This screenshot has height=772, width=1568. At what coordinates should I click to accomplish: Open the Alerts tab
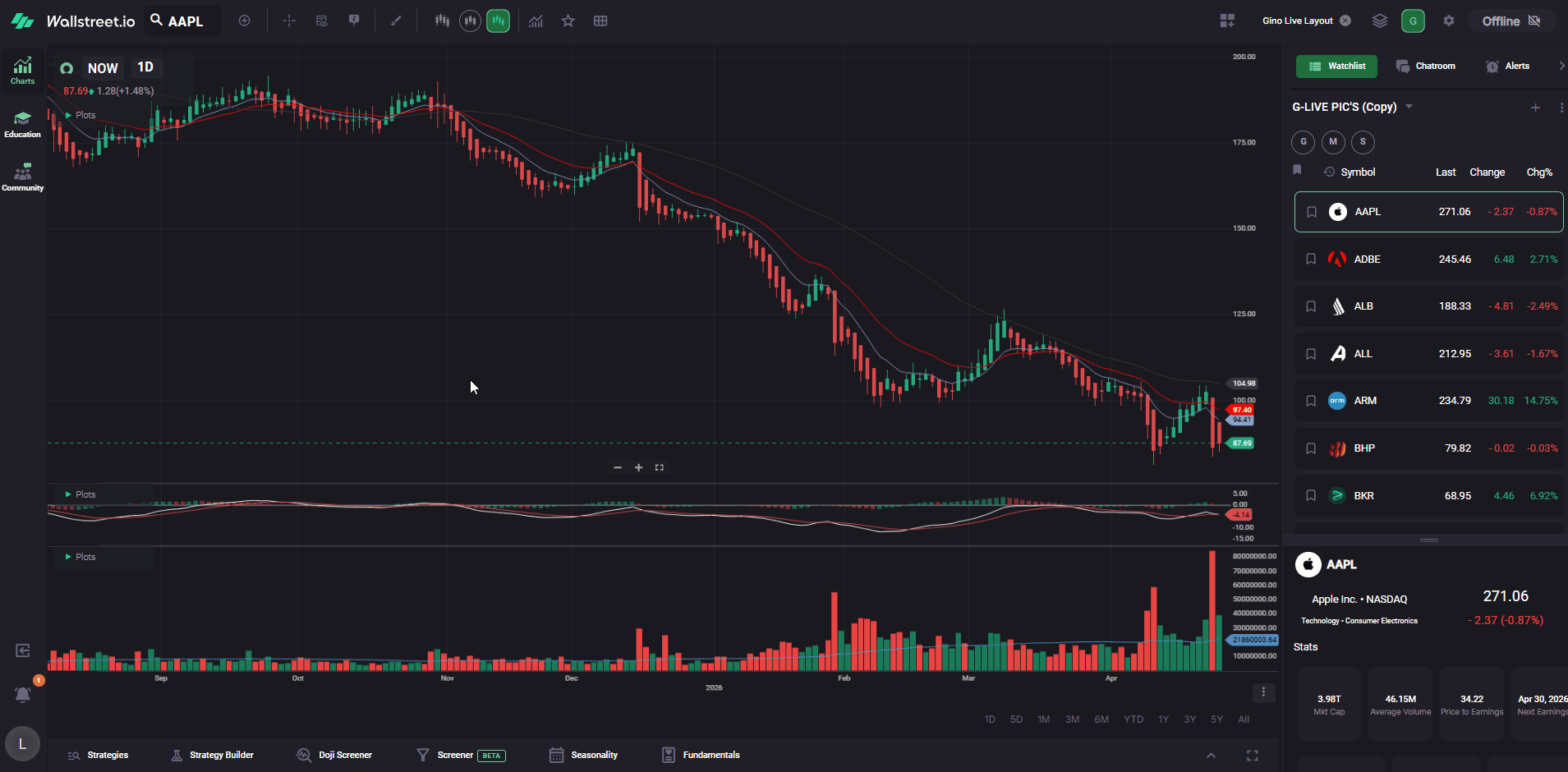click(1508, 66)
